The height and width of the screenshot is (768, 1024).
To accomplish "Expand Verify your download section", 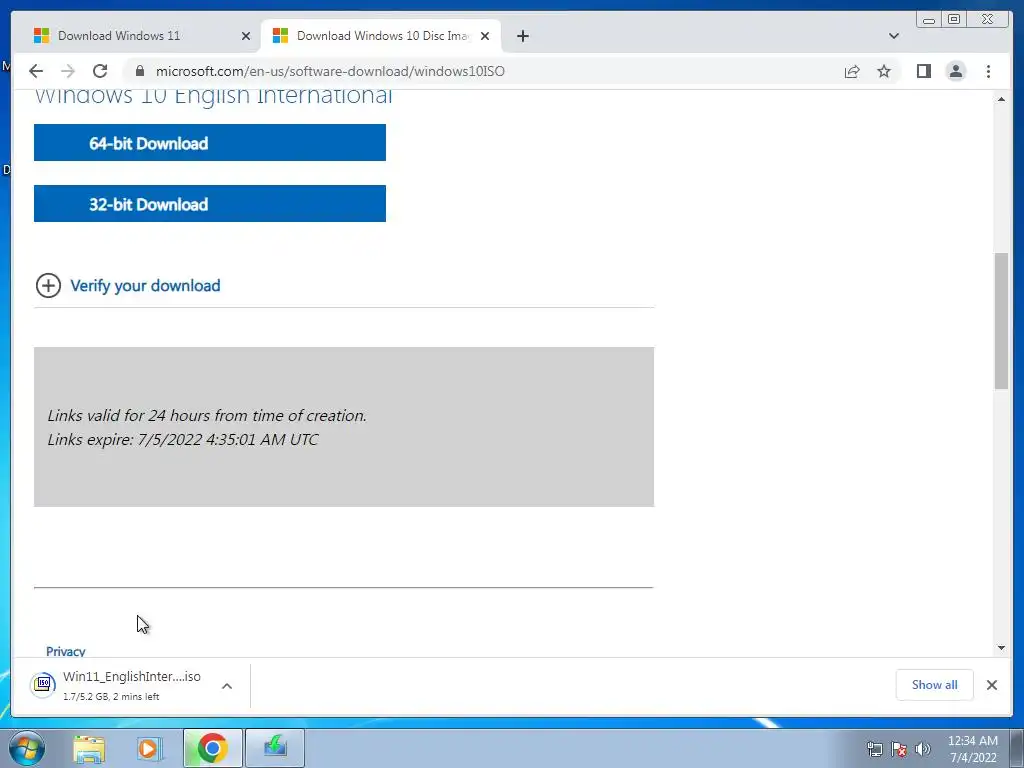I will click(48, 285).
